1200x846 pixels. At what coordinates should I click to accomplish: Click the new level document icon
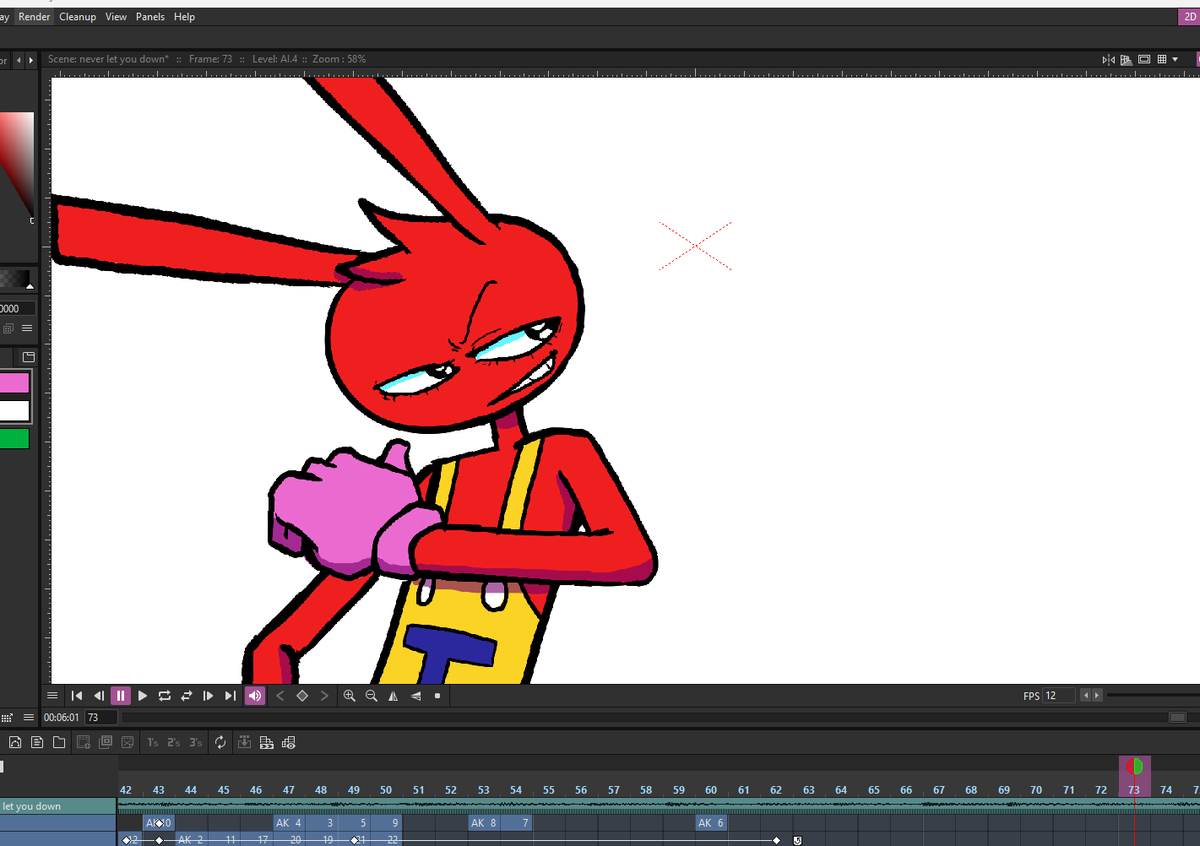tap(37, 742)
